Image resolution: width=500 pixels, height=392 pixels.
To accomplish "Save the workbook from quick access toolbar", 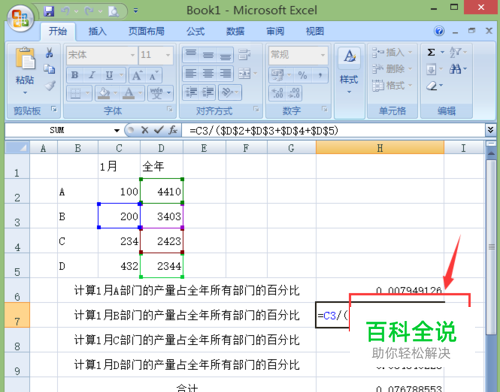I will (x=49, y=11).
